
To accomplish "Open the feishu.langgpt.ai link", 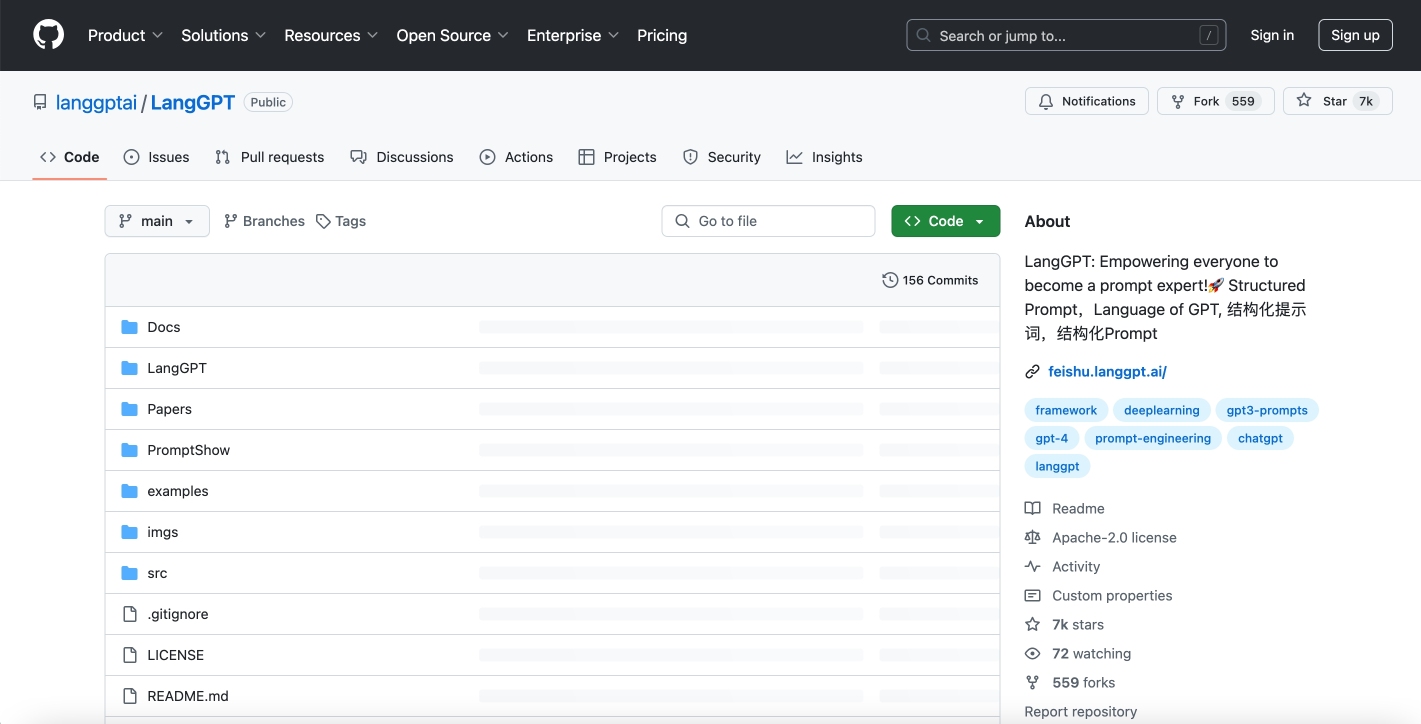I will (x=1107, y=371).
